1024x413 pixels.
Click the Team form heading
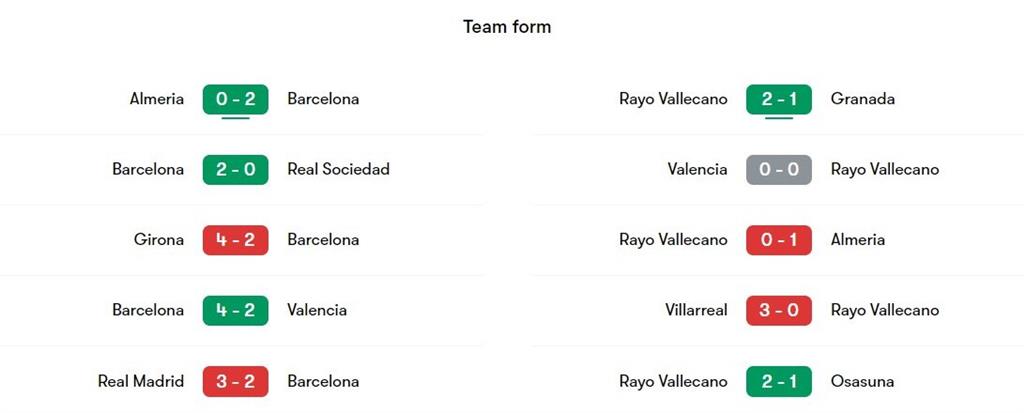click(507, 27)
